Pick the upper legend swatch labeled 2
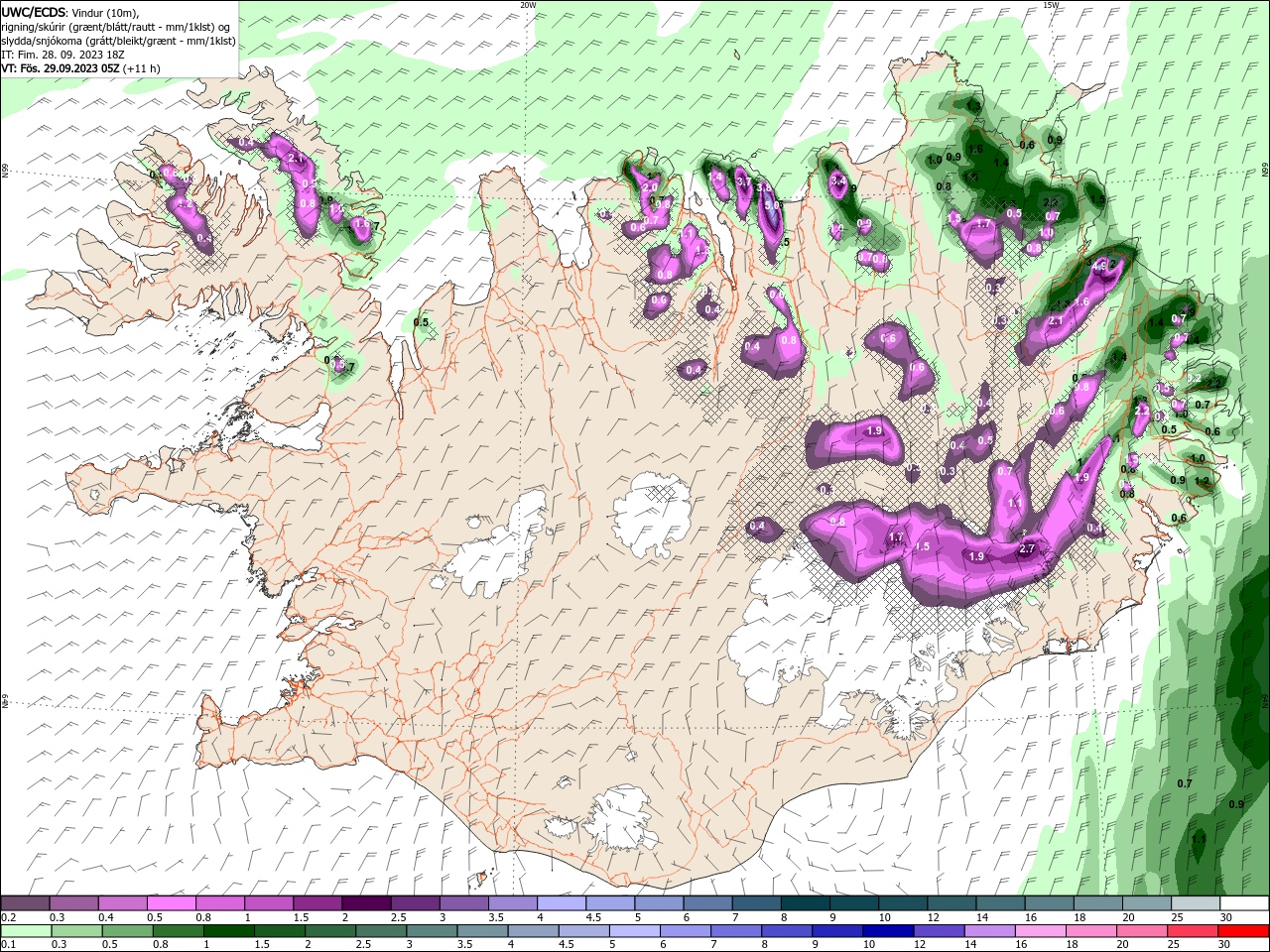Viewport: 1270px width, 952px height. click(x=365, y=903)
